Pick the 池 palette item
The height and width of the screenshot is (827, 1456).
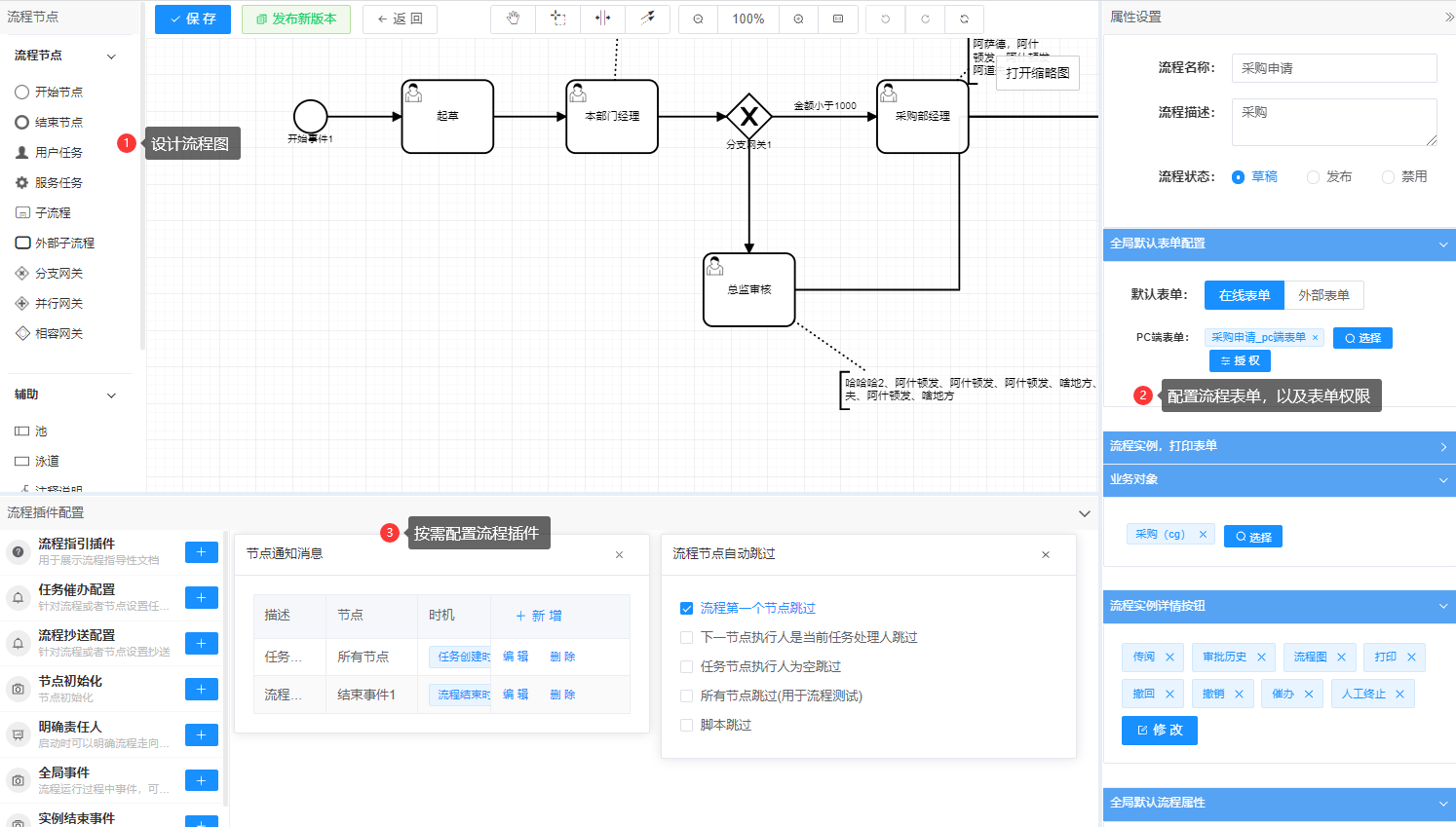31,431
